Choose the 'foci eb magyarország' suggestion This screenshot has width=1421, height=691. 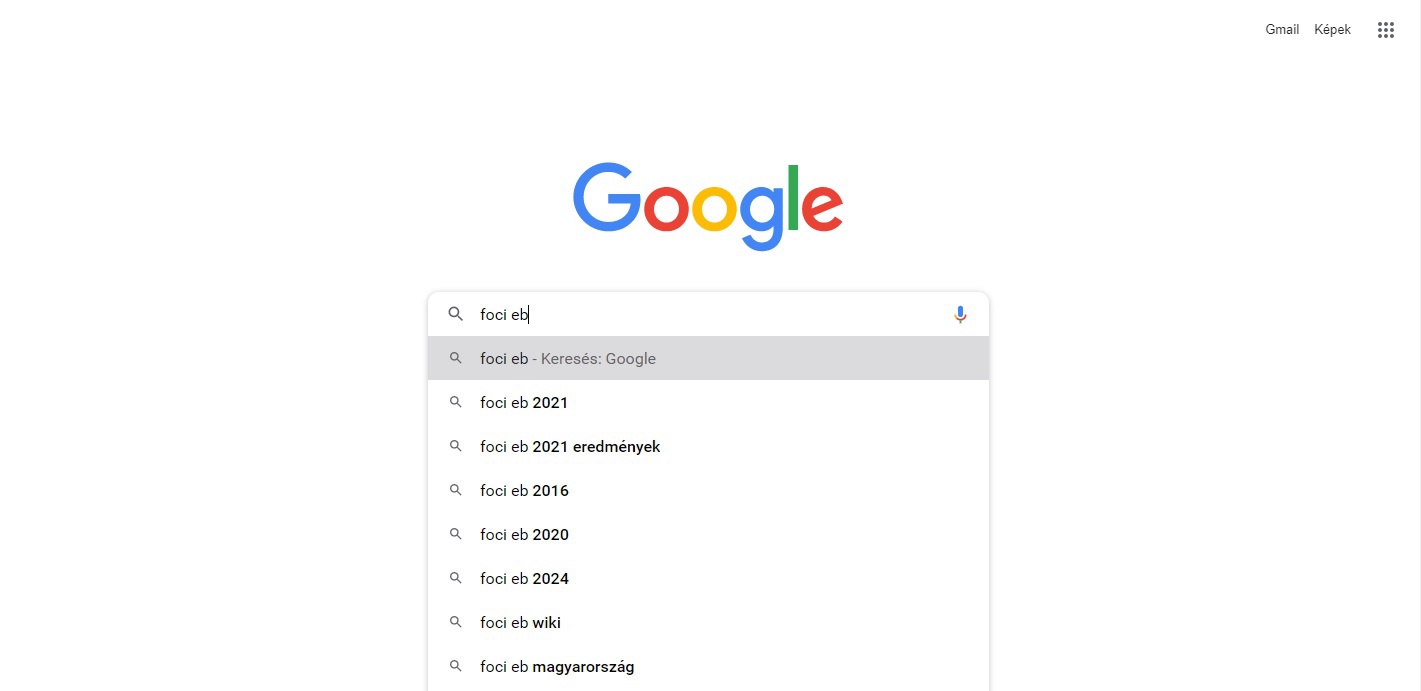click(708, 666)
